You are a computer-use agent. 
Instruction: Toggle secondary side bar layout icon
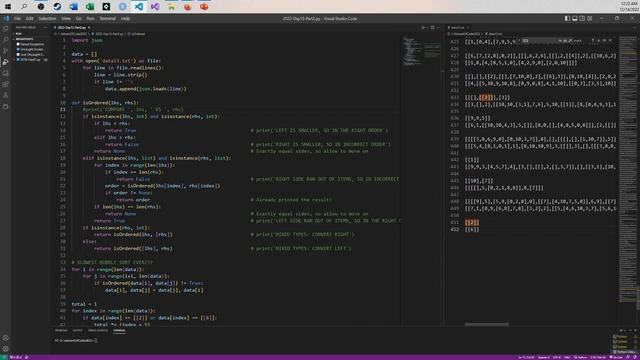pos(582,18)
